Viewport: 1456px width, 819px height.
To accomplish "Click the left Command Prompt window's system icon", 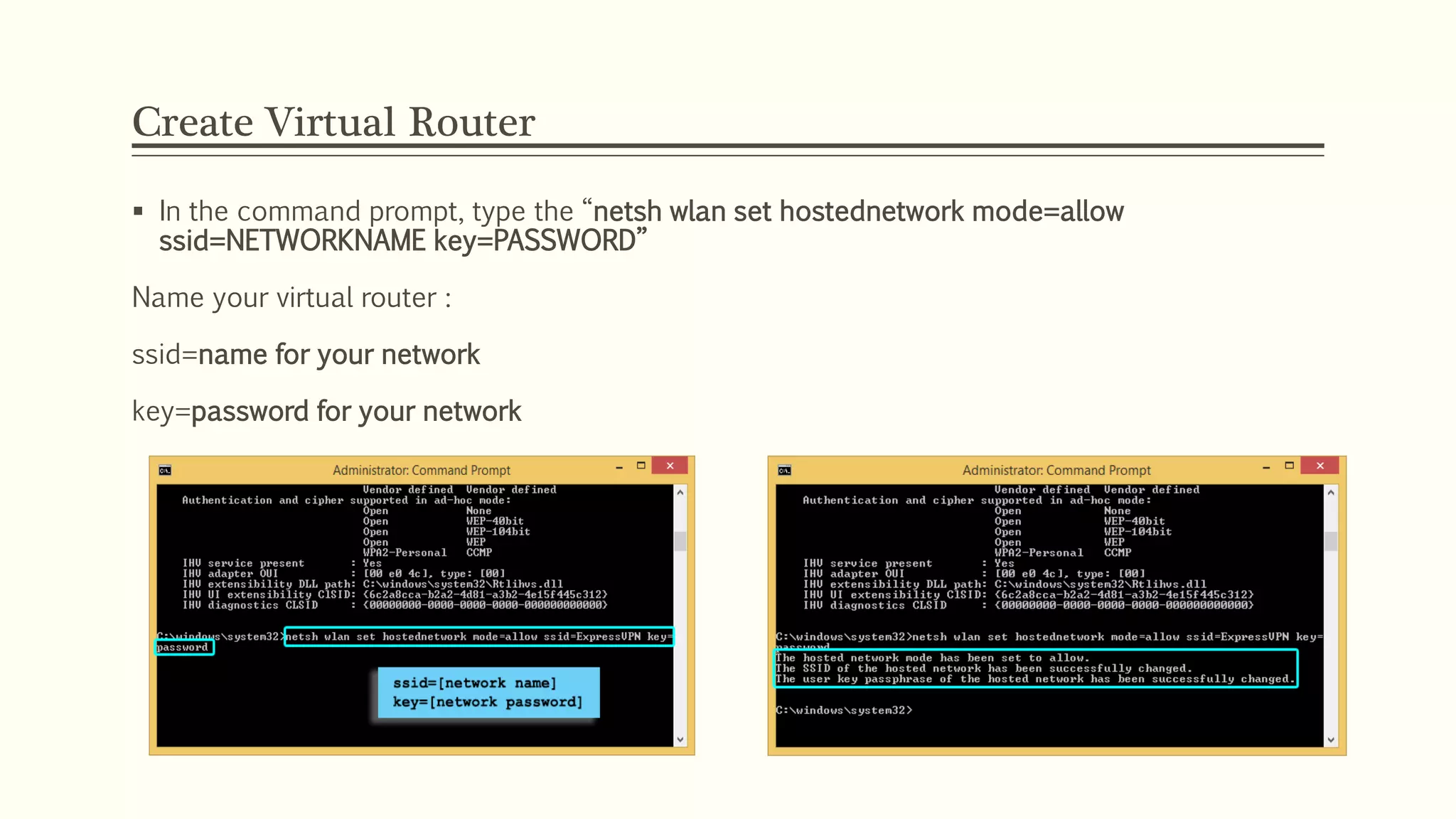I will click(x=165, y=470).
